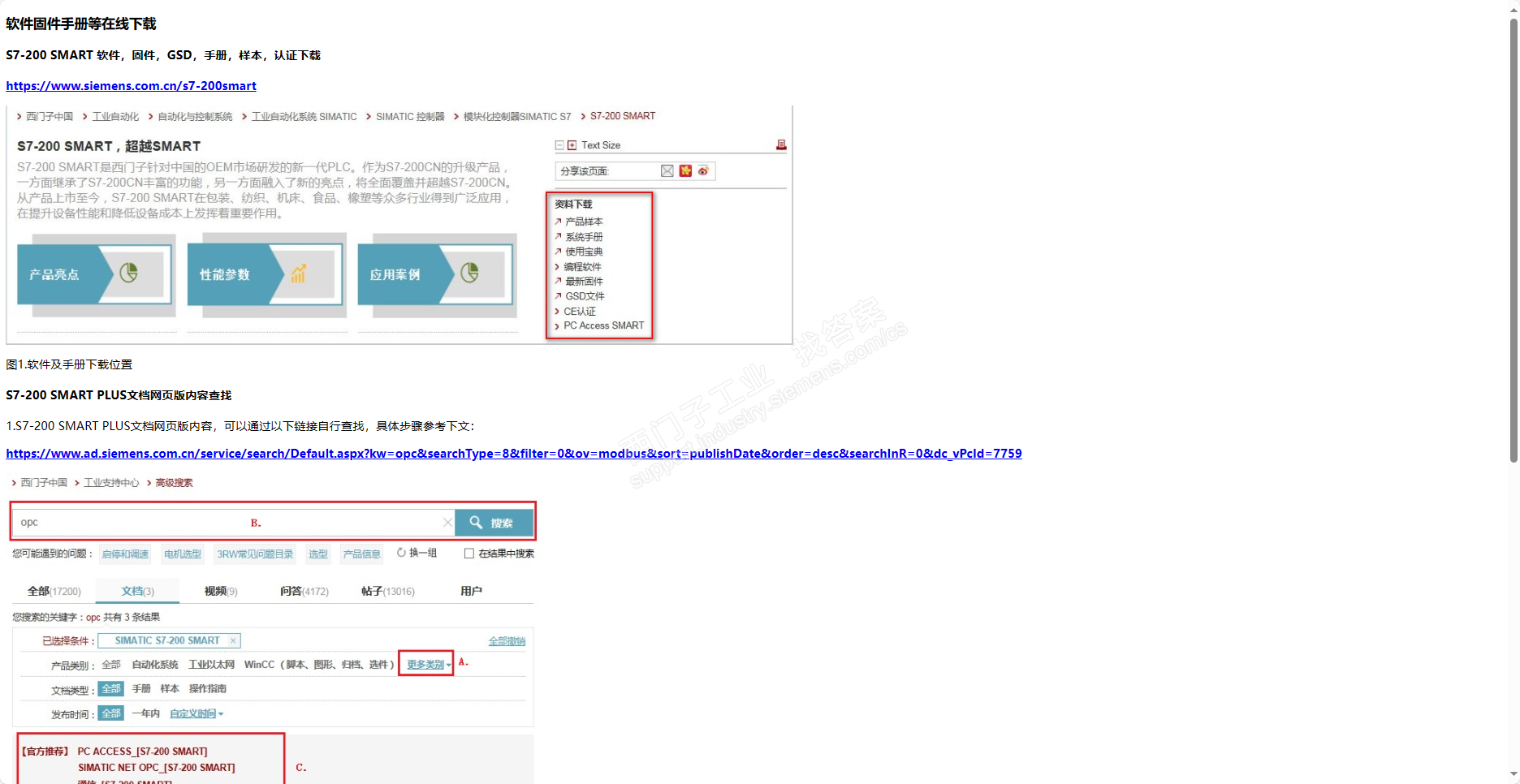Switch to the 视频(9) results tab
1520x784 pixels.
click(x=221, y=592)
